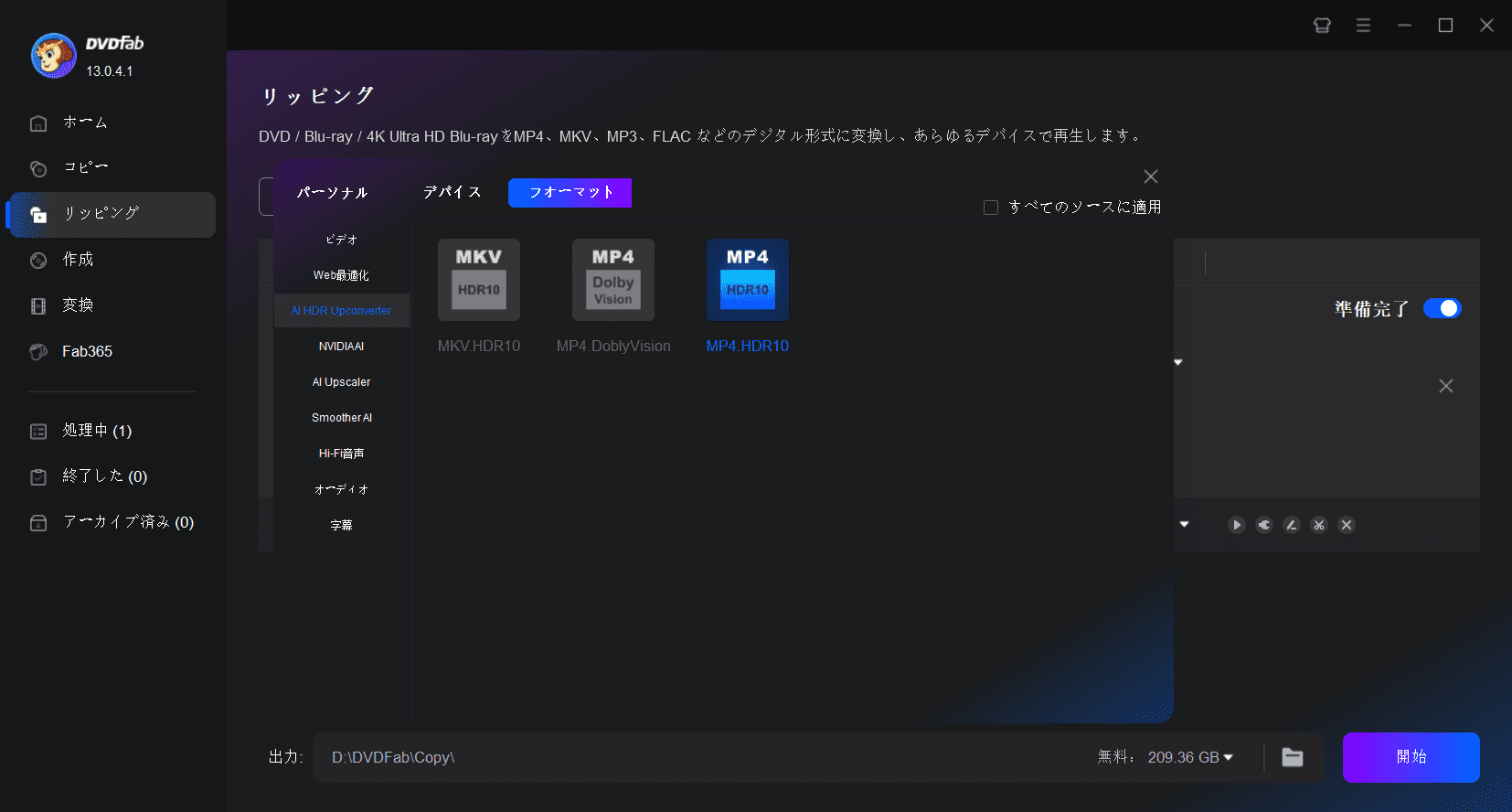
Task: Open the ホーム page from sidebar
Action: point(85,123)
